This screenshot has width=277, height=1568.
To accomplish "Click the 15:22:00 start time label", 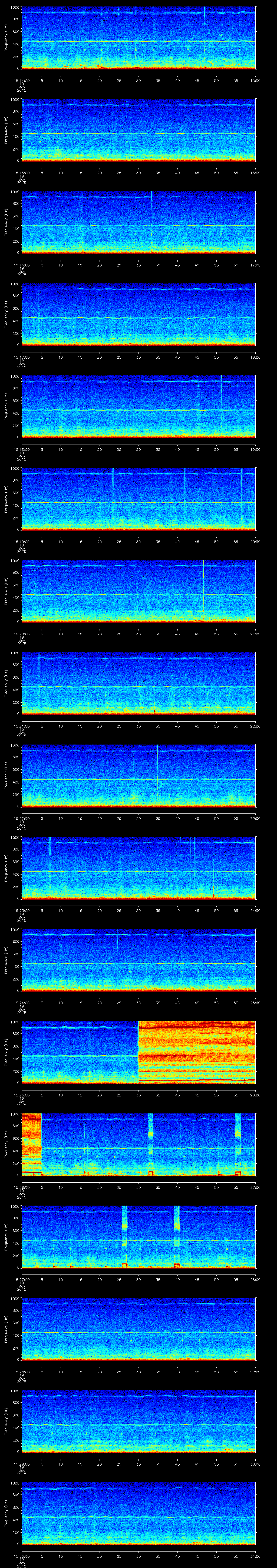I will (x=21, y=818).
